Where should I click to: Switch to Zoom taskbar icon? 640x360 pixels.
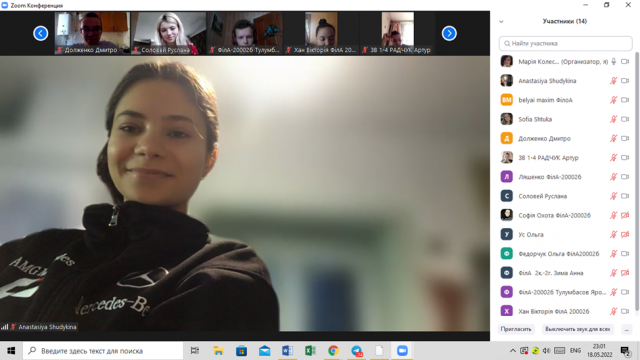click(x=402, y=351)
